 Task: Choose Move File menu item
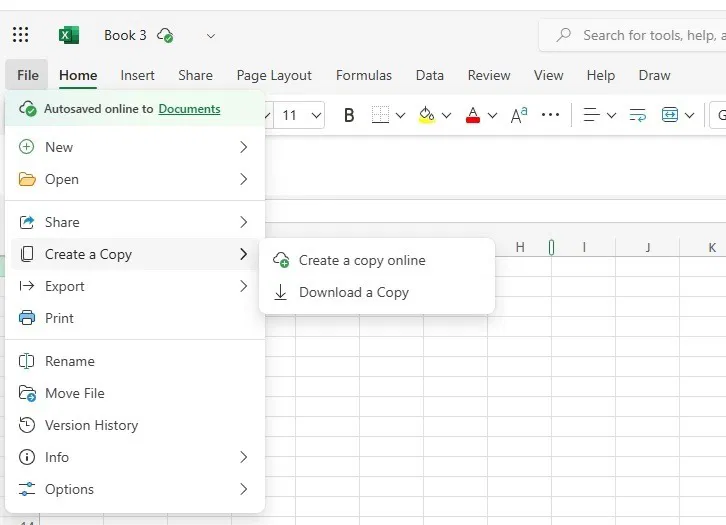coord(134,393)
